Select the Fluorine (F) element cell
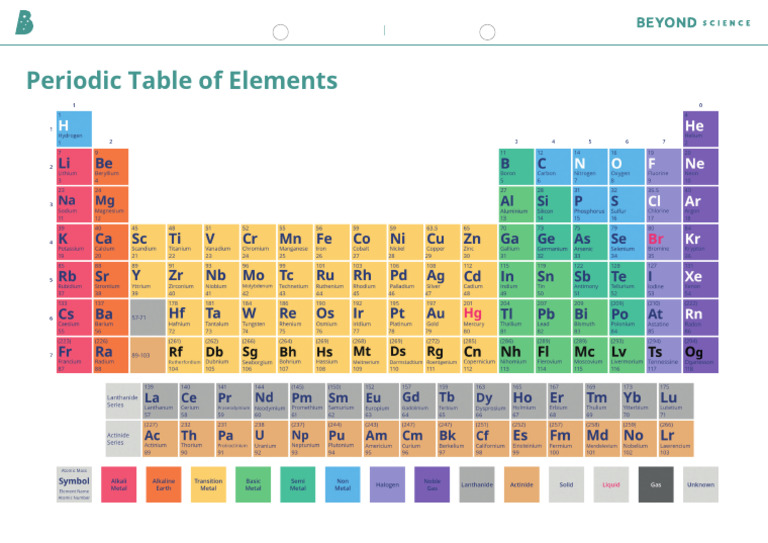Screen dimensions: 768x543 (x=664, y=167)
